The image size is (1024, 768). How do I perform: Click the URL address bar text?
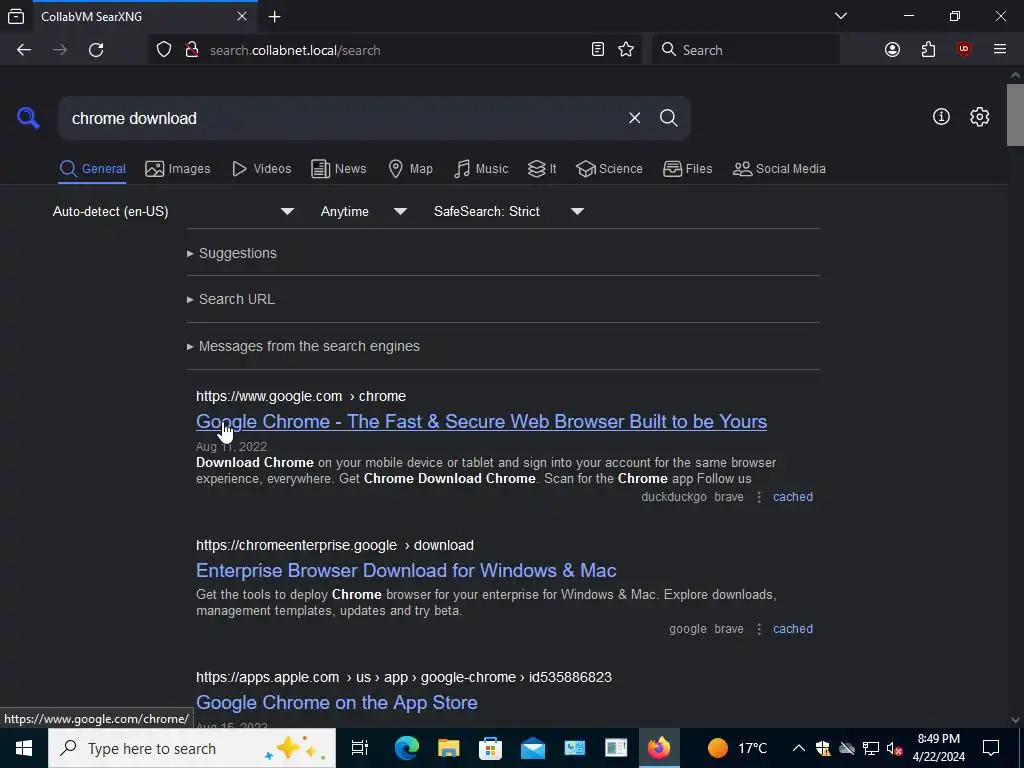pos(295,50)
